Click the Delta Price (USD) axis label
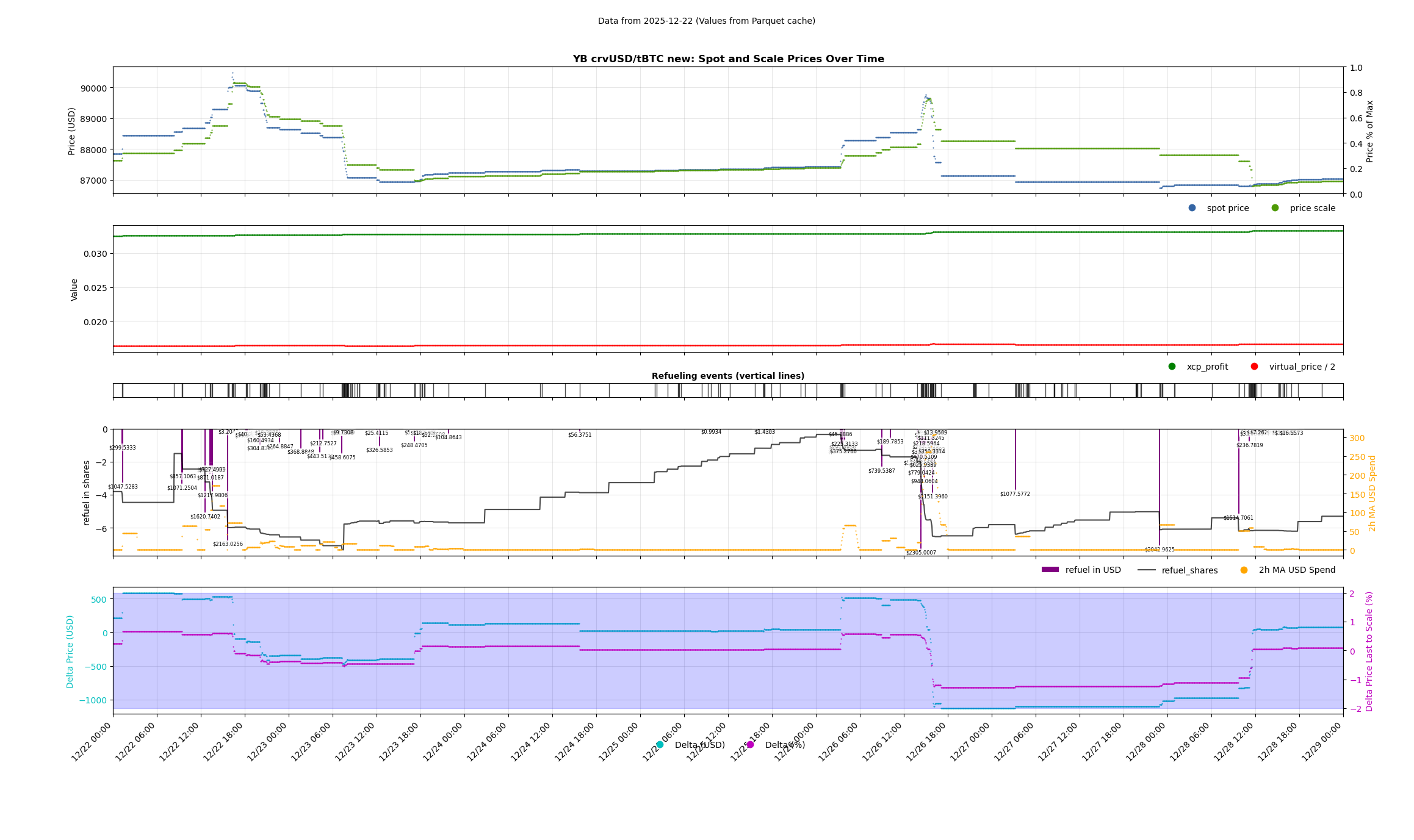The height and width of the screenshot is (840, 1414). 70,652
